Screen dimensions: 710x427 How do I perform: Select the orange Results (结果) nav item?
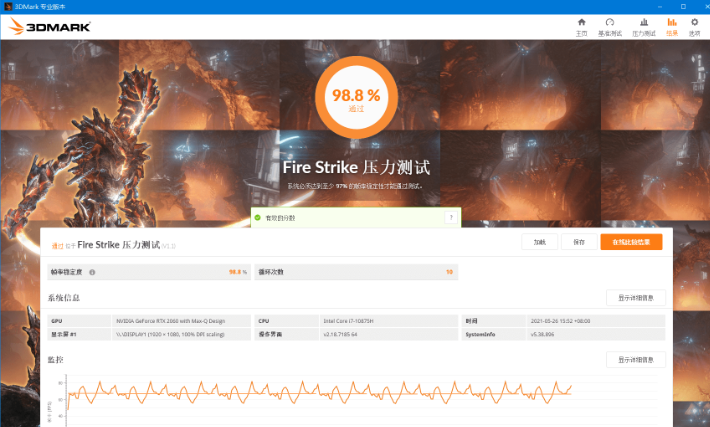(672, 27)
